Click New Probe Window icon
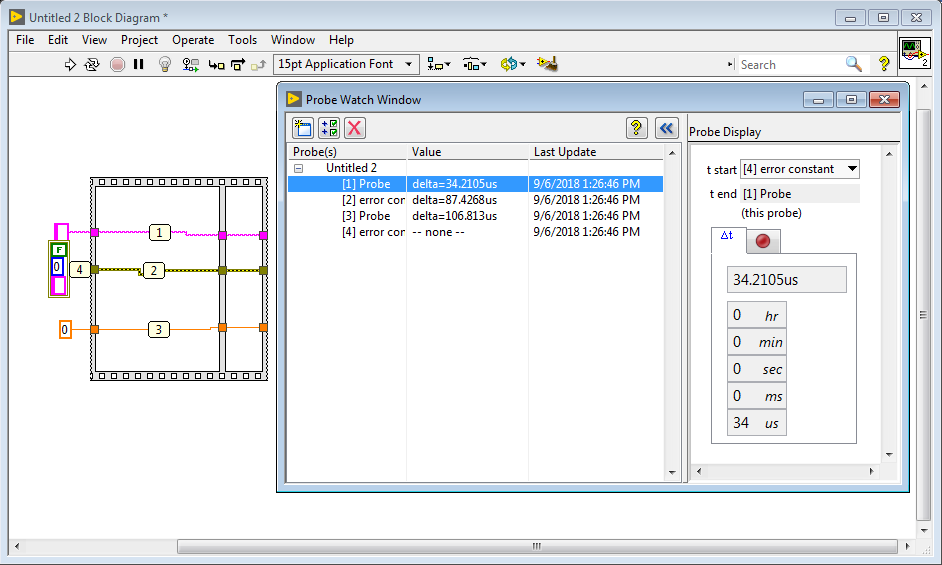942x565 pixels. click(x=303, y=128)
